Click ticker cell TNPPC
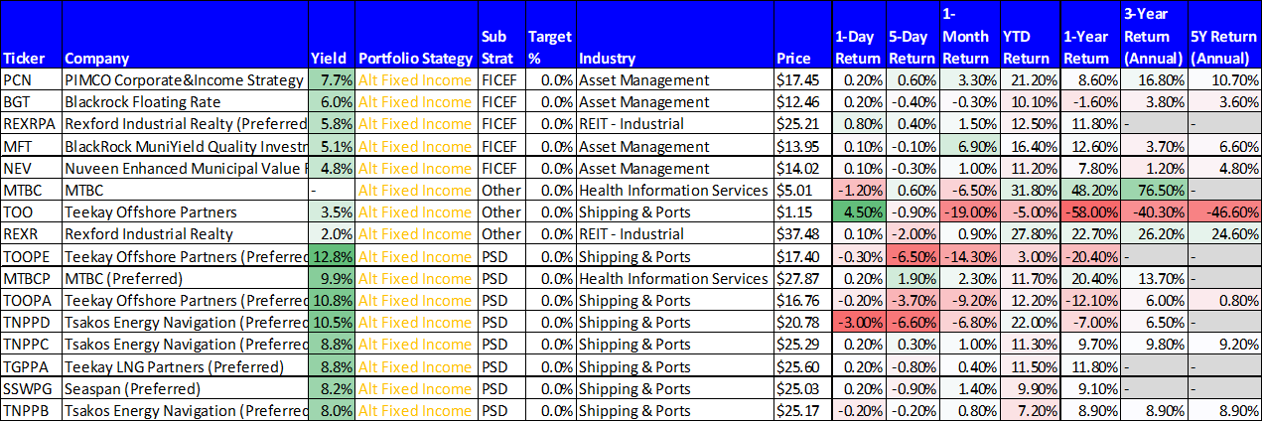Viewport: 1263px width, 422px height. pyautogui.click(x=31, y=344)
